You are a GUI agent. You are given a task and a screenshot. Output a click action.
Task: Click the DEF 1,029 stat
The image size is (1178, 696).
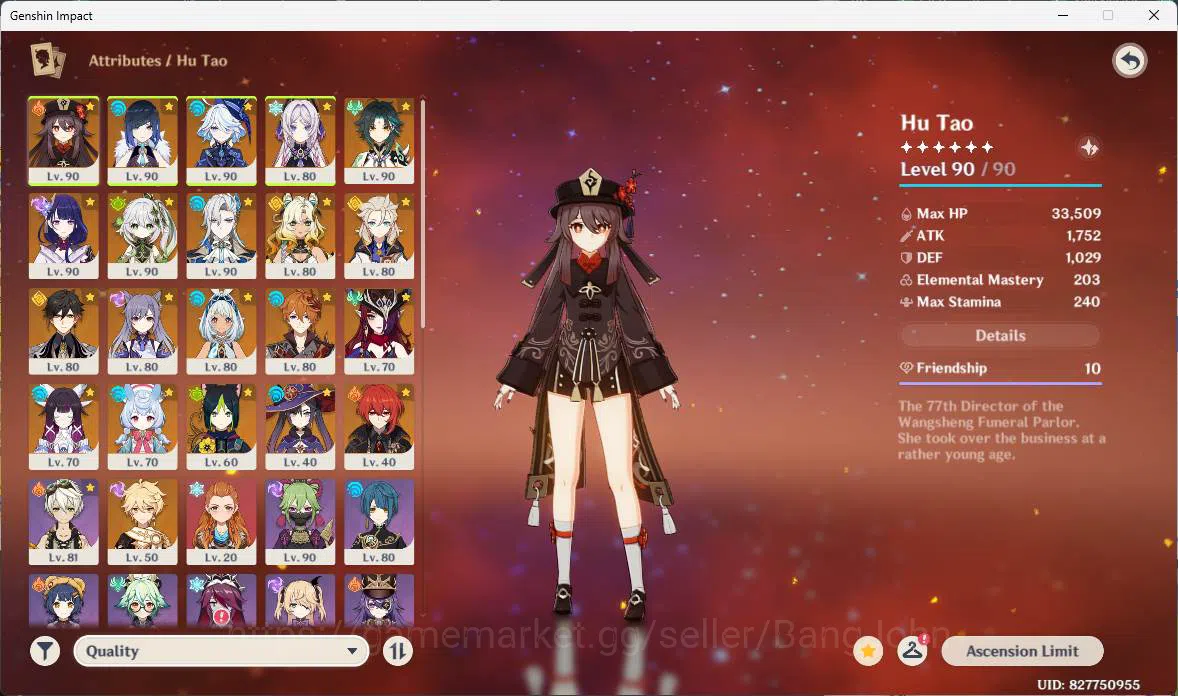click(1000, 257)
